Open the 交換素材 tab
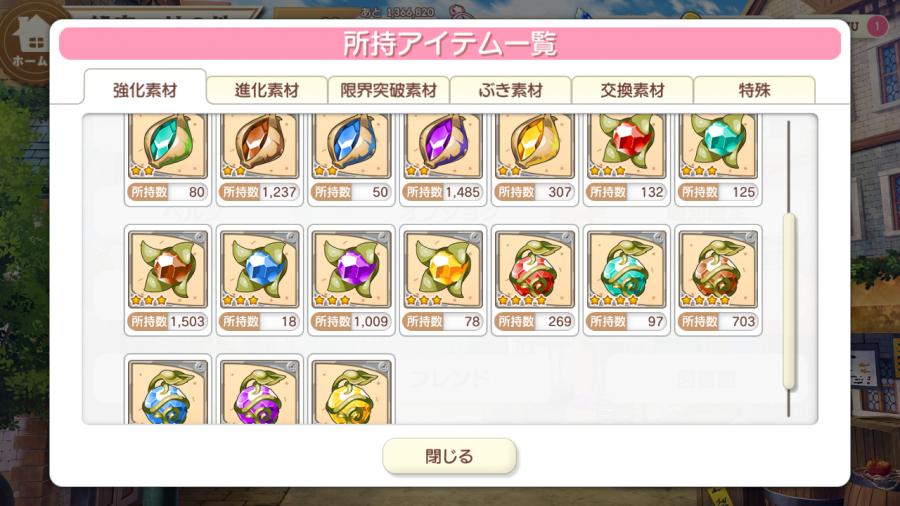This screenshot has width=900, height=506. point(632,90)
